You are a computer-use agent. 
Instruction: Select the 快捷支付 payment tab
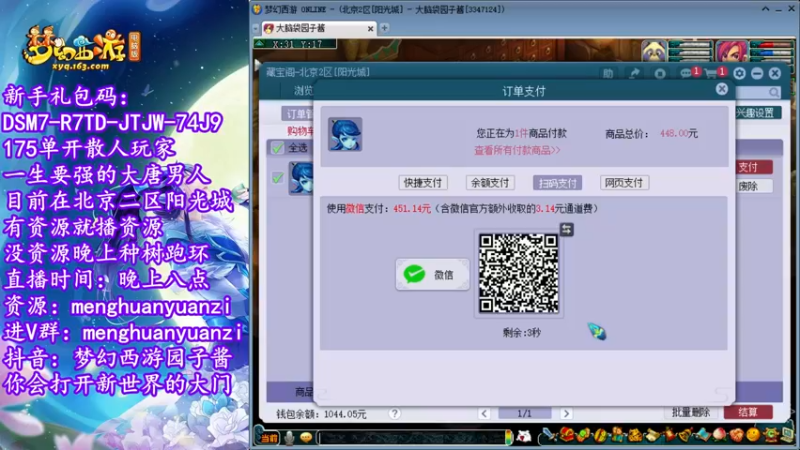(x=422, y=183)
